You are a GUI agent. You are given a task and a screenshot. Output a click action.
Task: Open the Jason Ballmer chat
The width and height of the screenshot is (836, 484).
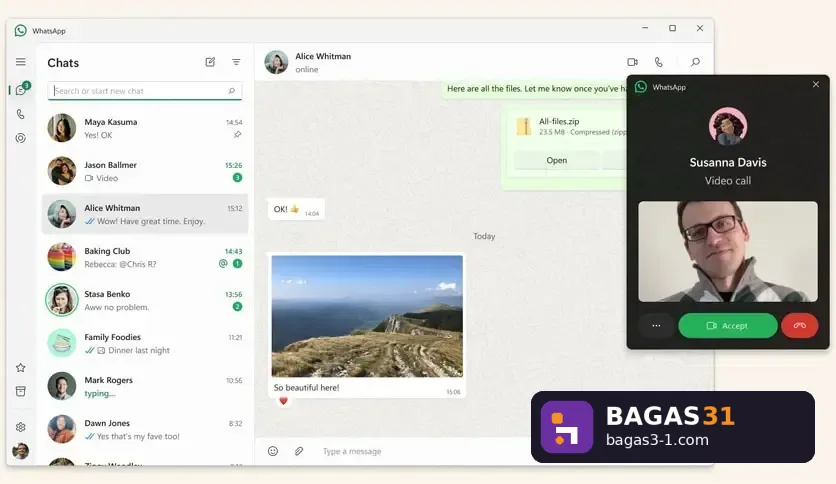coord(144,172)
